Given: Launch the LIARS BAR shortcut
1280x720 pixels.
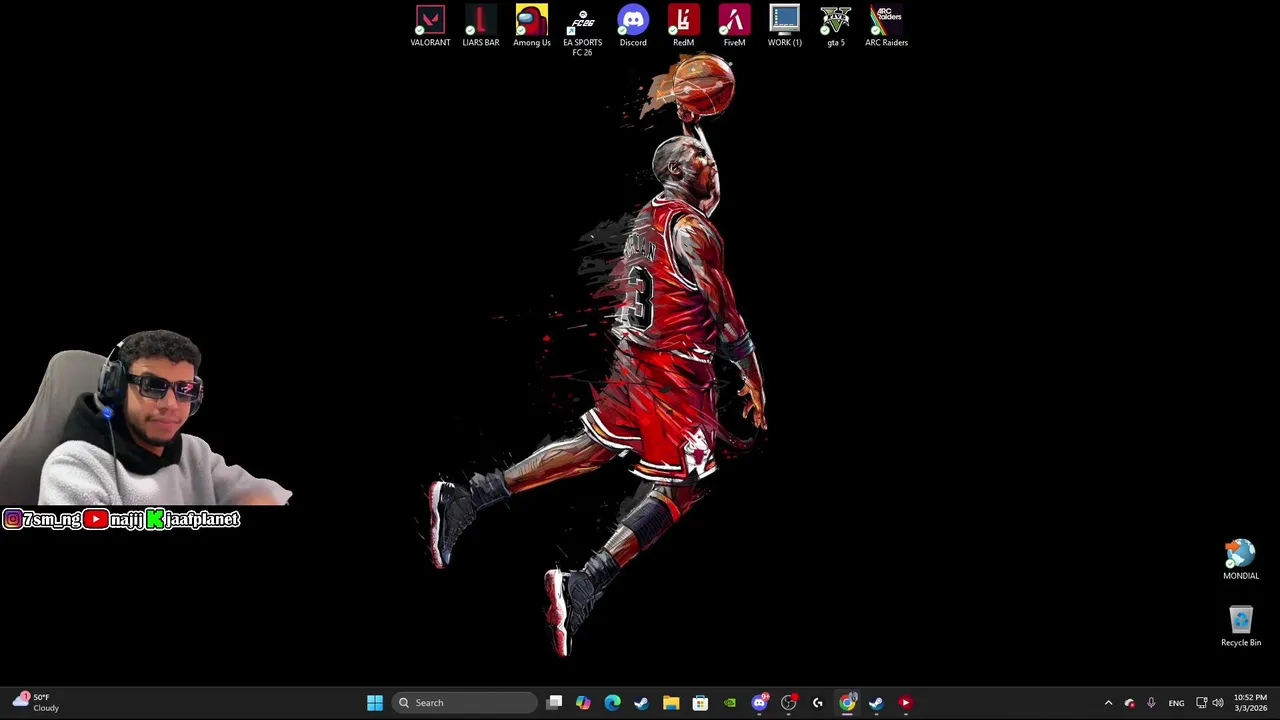Looking at the screenshot, I should click(481, 26).
